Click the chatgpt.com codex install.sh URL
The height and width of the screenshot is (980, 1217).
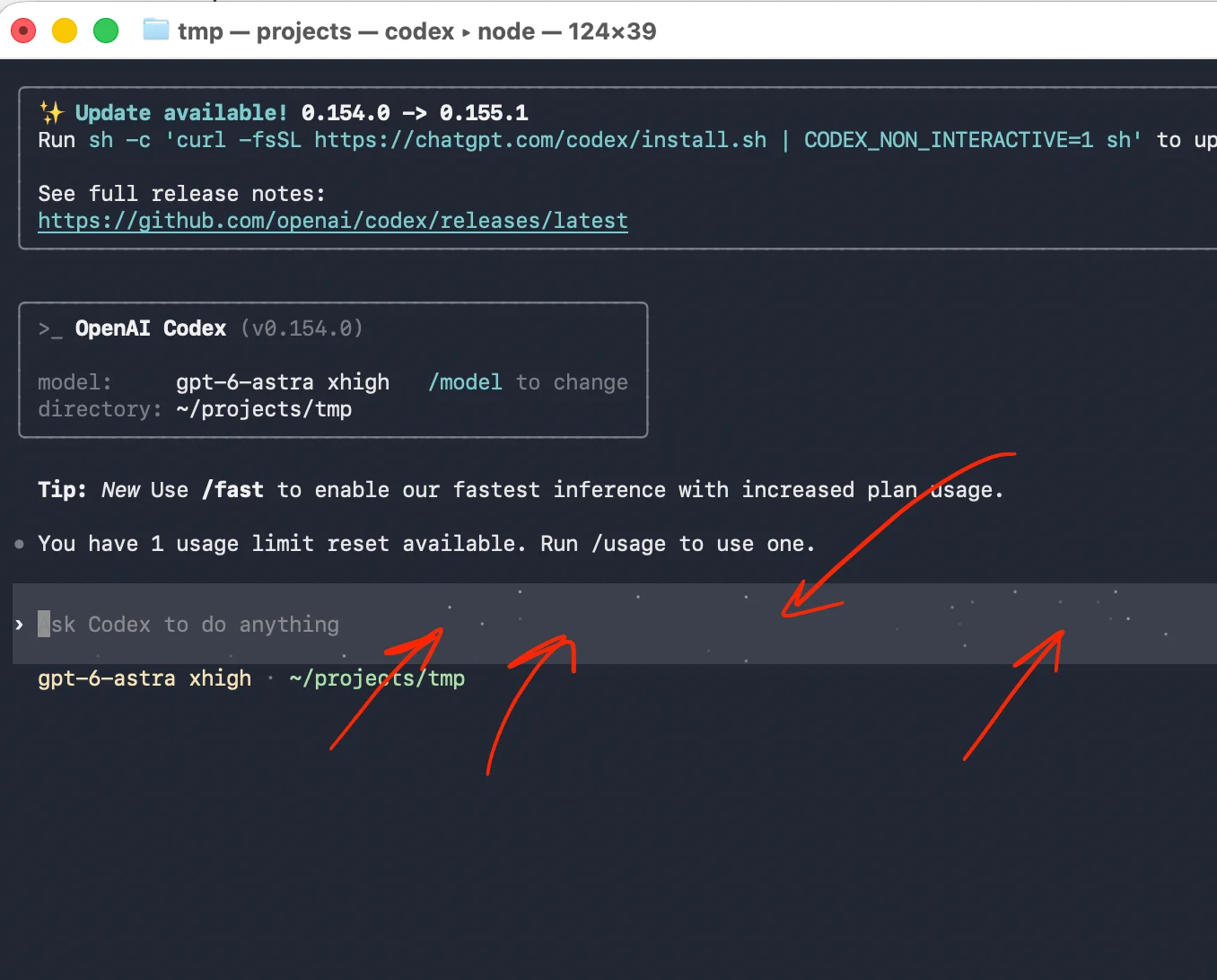tap(540, 140)
